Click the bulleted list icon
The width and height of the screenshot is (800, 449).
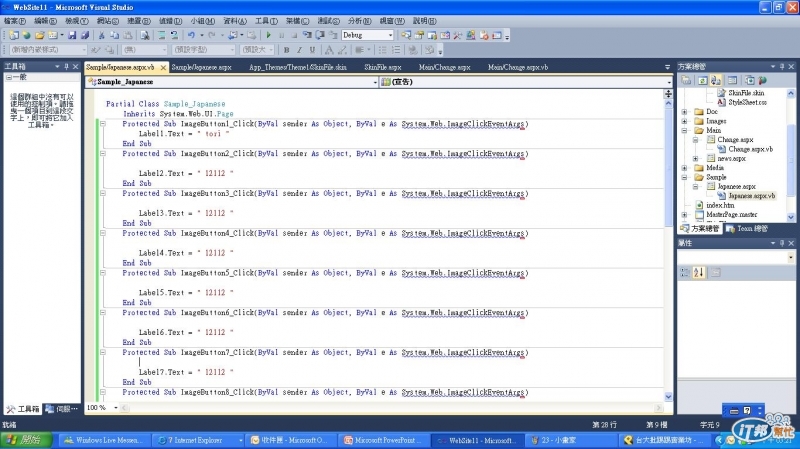click(x=383, y=50)
